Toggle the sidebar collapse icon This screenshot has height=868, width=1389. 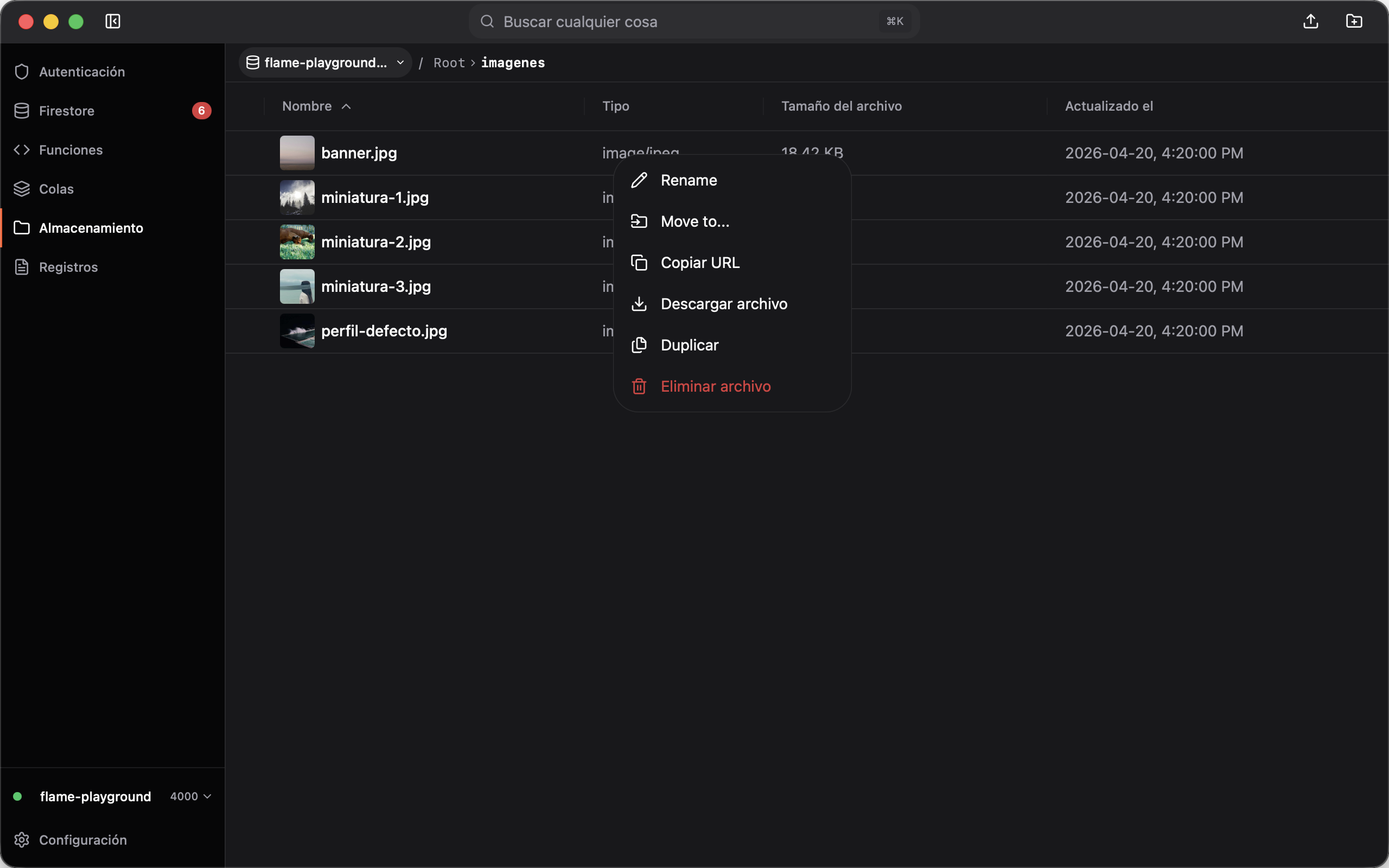(x=112, y=21)
